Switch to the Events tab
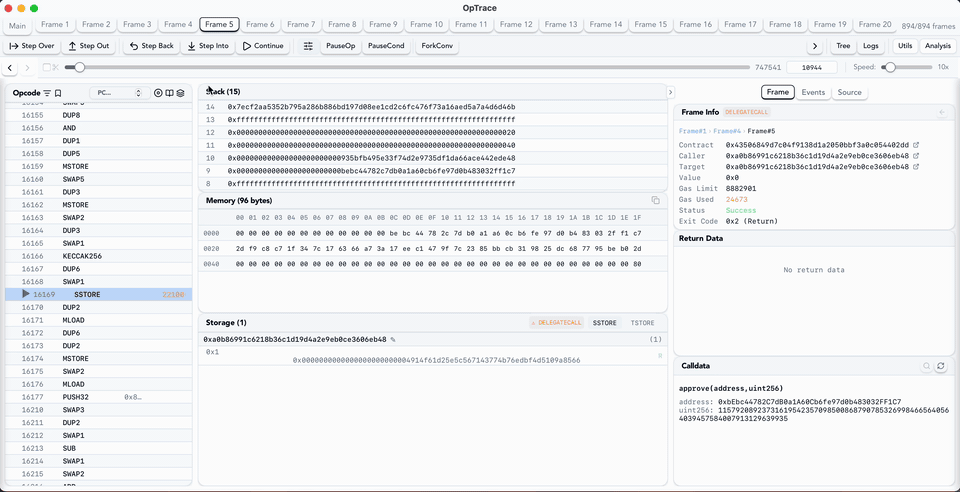The width and height of the screenshot is (960, 492). 813,92
